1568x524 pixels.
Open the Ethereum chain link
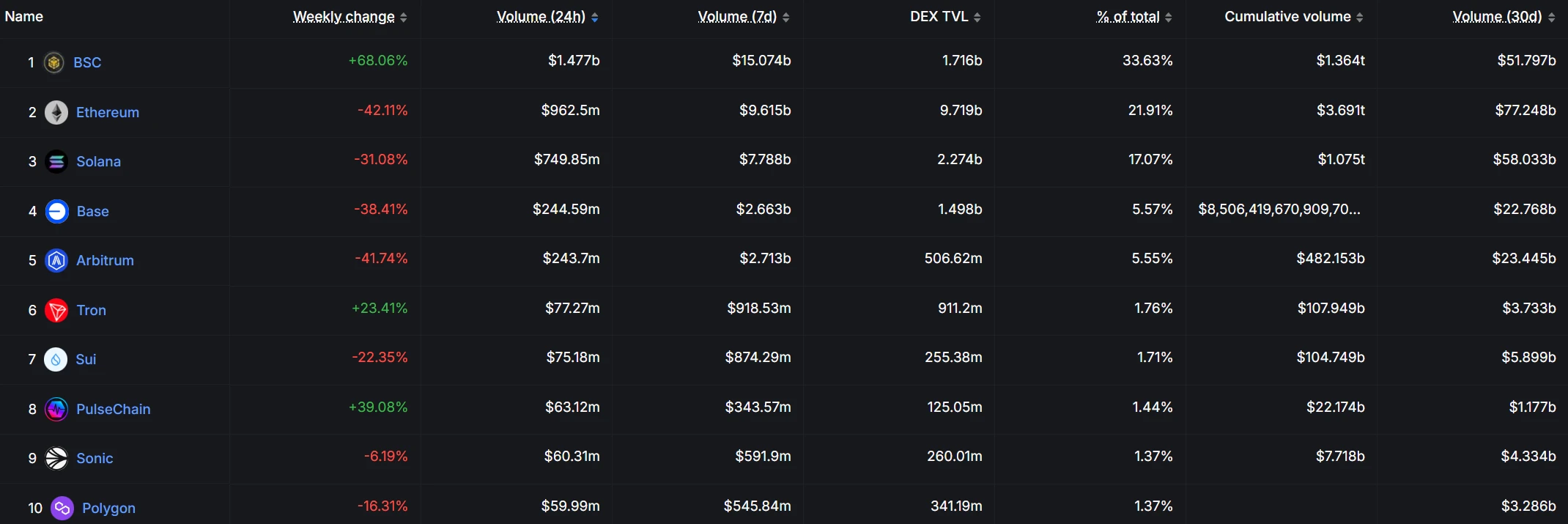(x=108, y=112)
